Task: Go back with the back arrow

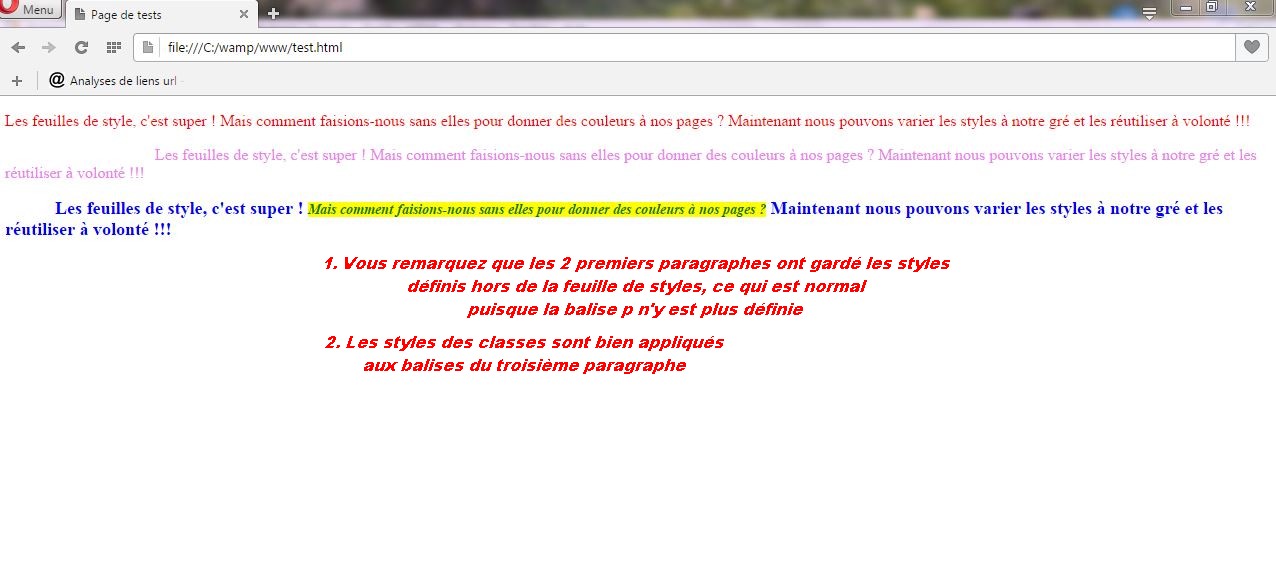Action: coord(18,47)
